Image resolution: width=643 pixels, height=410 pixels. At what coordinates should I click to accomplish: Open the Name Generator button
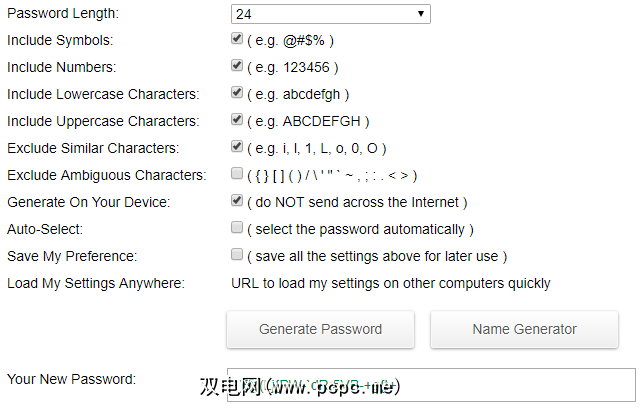524,329
